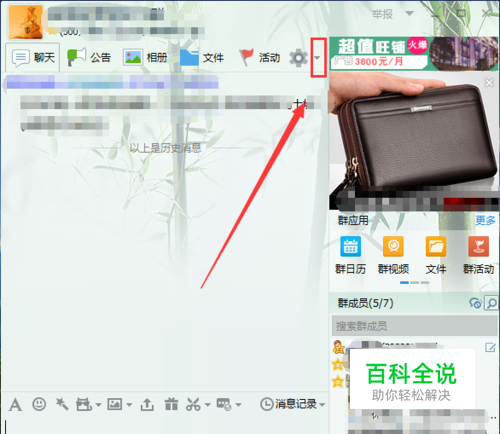Expand the dropdown next to cat icon
This screenshot has height=434, width=500.
pyautogui.click(x=98, y=405)
